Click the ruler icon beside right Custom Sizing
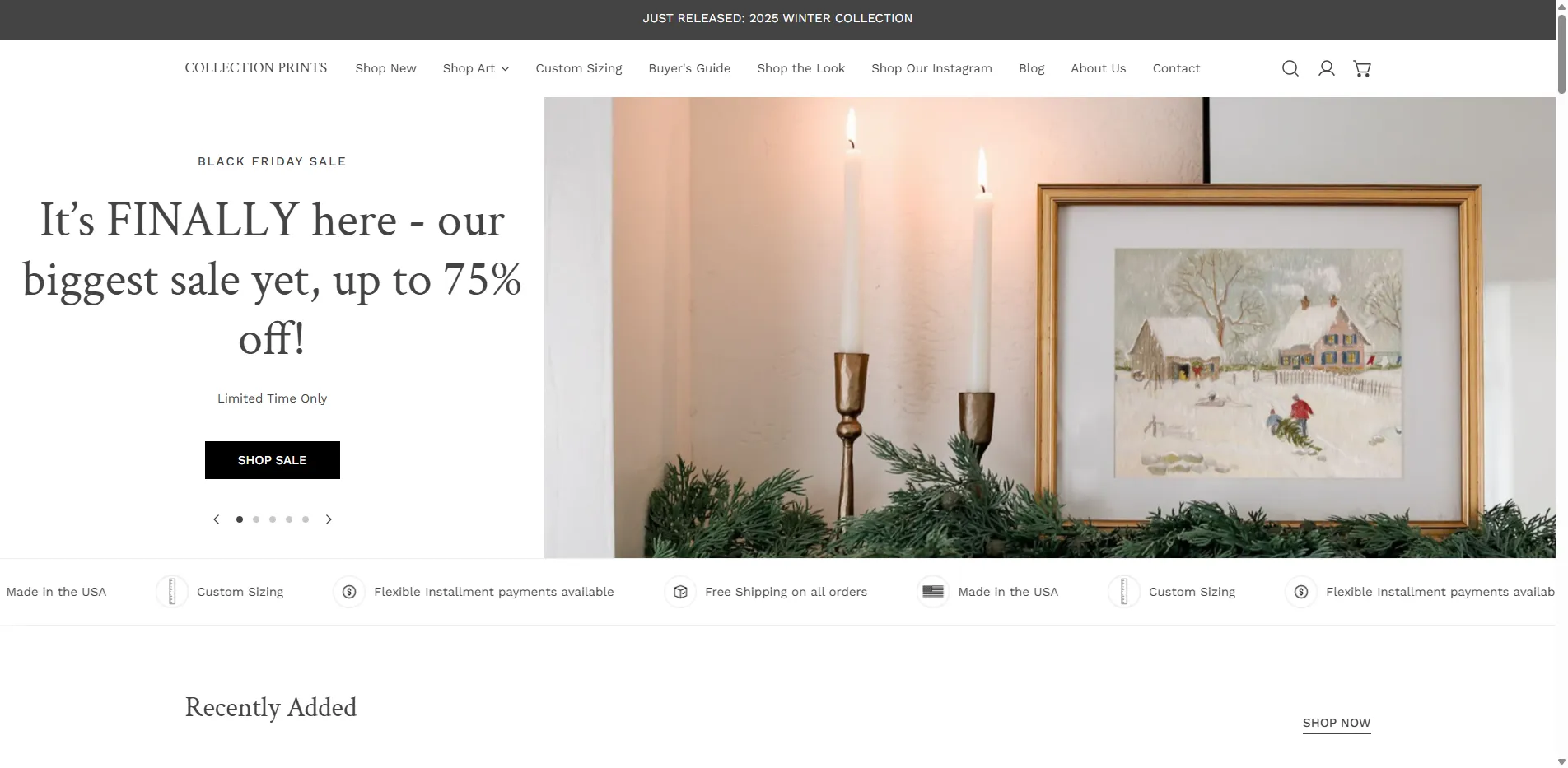Image resolution: width=1568 pixels, height=768 pixels. point(1124,592)
